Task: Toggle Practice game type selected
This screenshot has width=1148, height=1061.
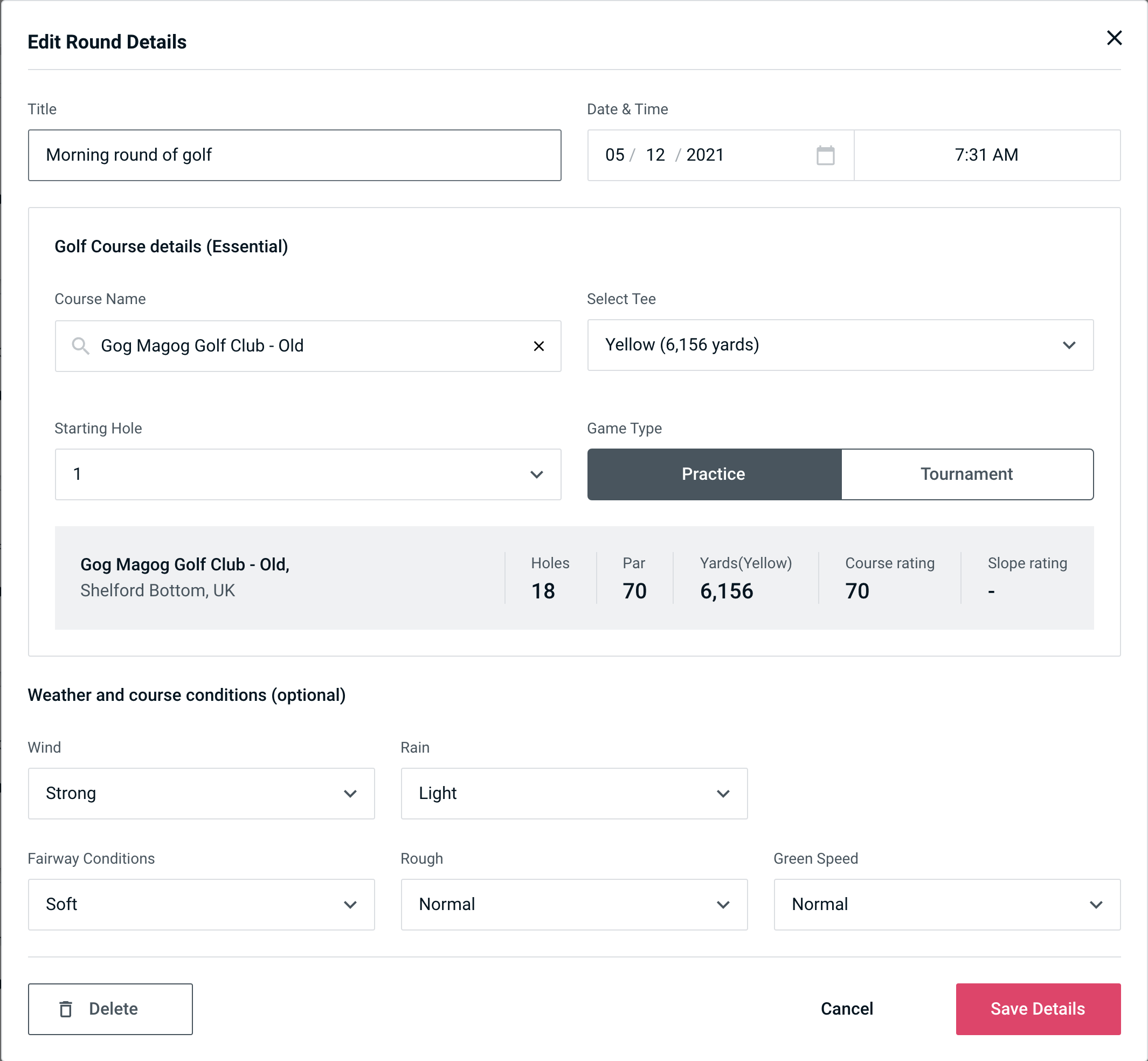Action: coord(713,474)
